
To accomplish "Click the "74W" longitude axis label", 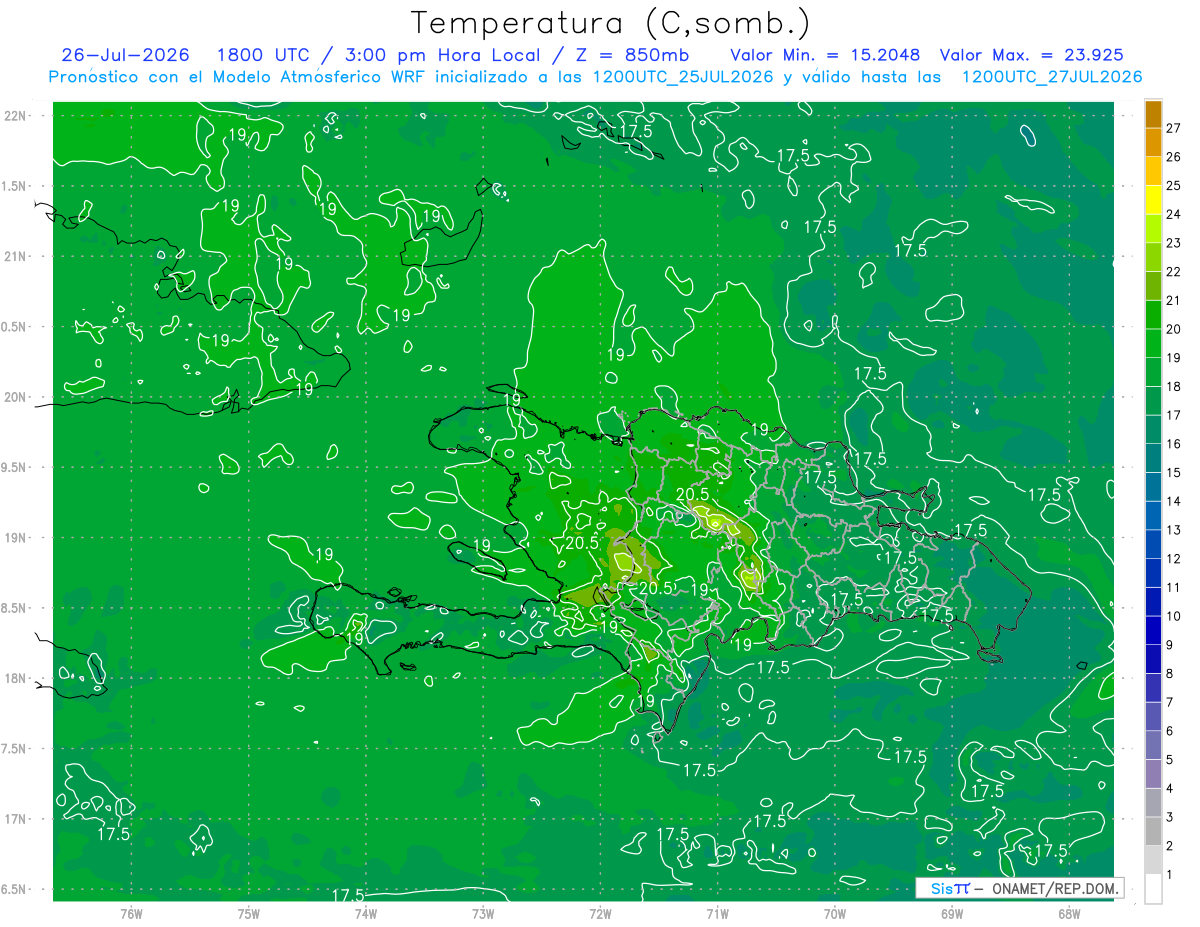I will (366, 914).
